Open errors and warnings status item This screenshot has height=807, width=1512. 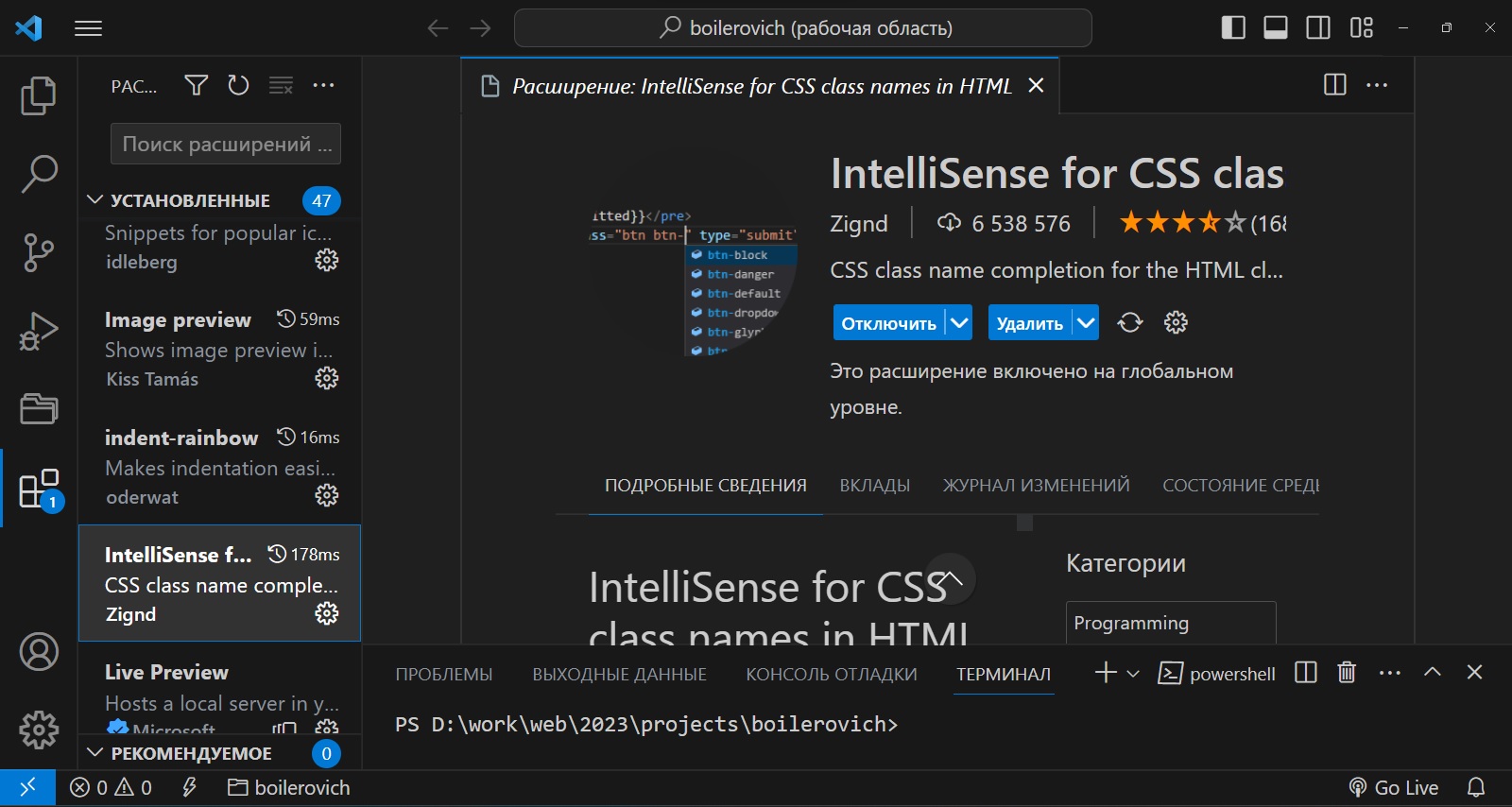(111, 787)
